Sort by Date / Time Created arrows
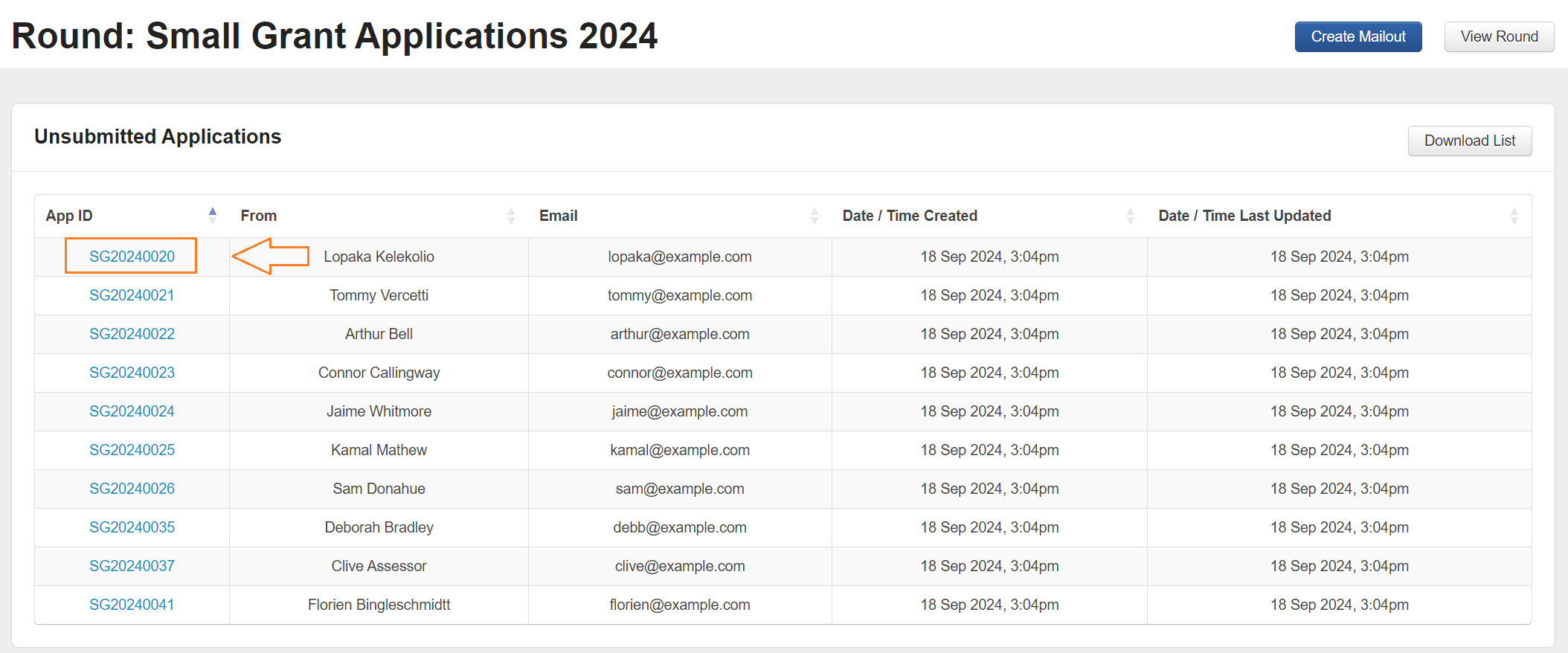Viewport: 1568px width, 653px height. (1130, 216)
